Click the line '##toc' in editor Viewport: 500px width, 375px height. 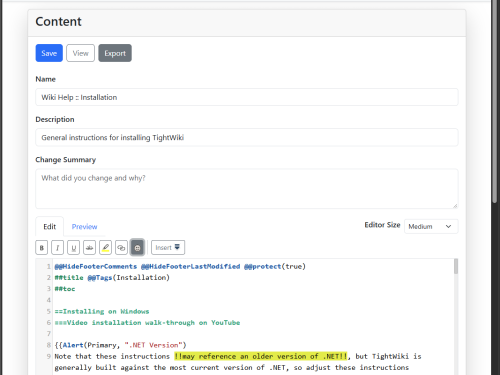click(x=65, y=289)
